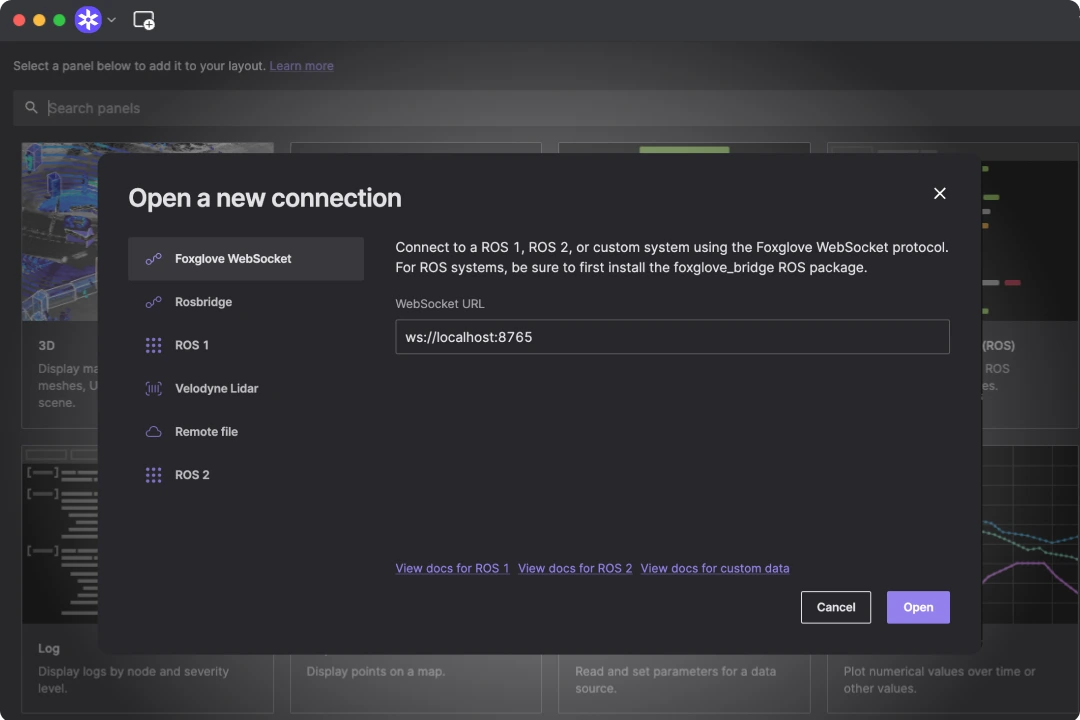This screenshot has width=1080, height=720.
Task: Open the View docs for ROS 1 link
Action: pyautogui.click(x=452, y=568)
